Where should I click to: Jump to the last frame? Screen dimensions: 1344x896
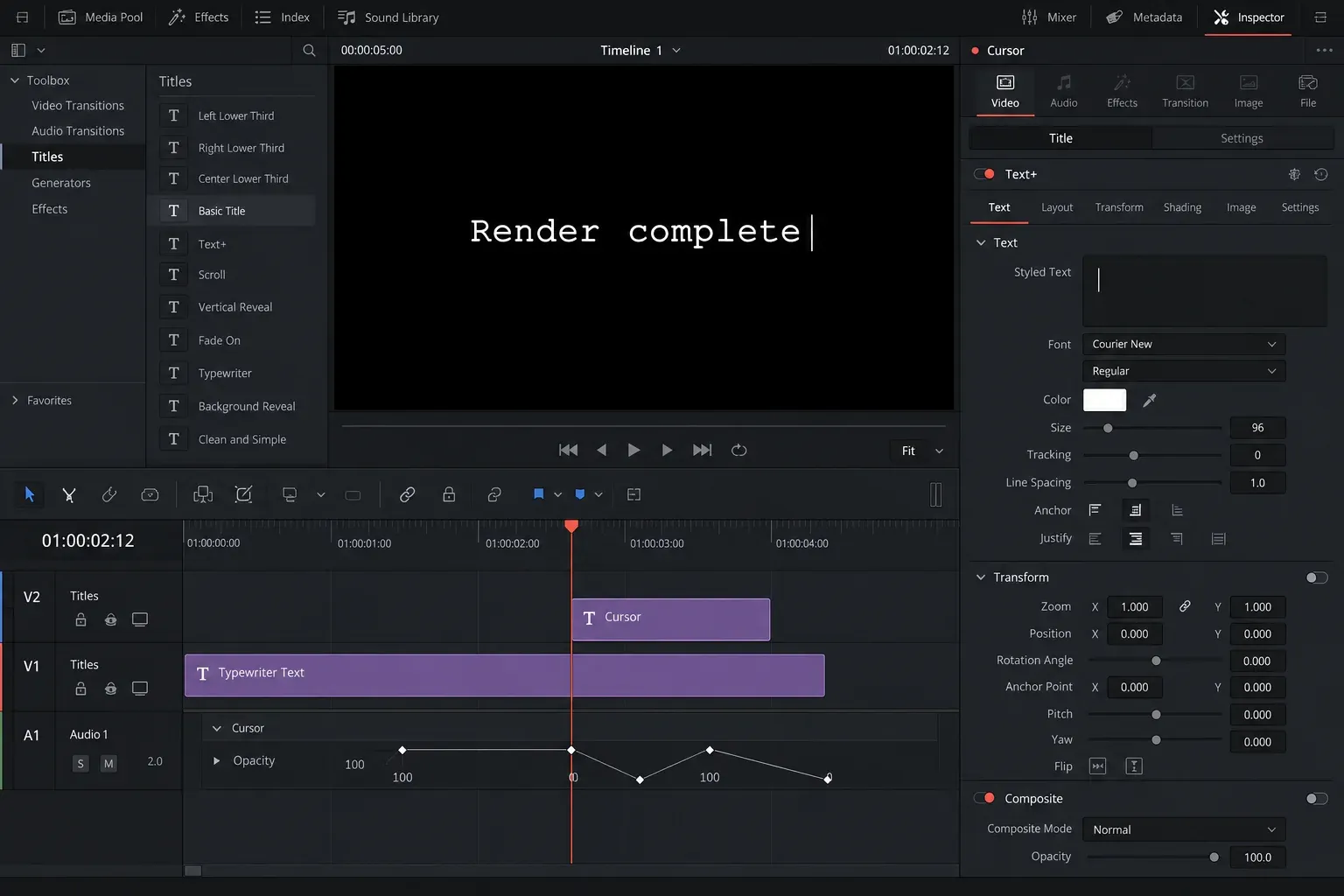point(702,450)
